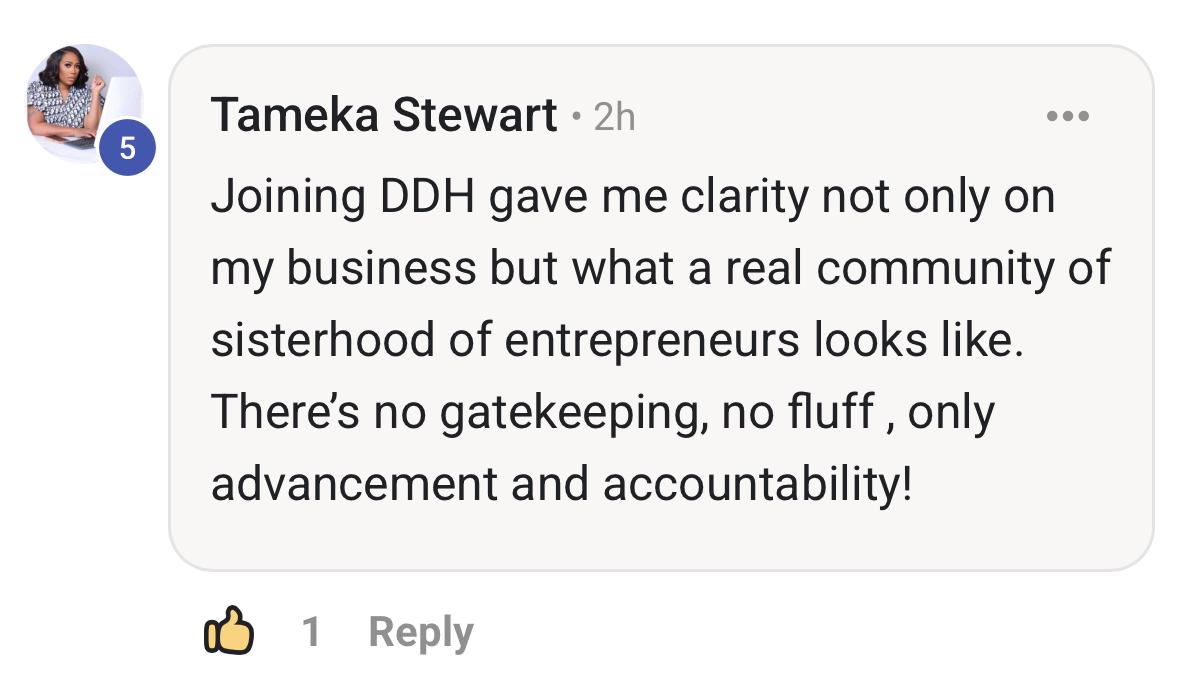Like the comment with the thumbs-up icon

pos(228,631)
